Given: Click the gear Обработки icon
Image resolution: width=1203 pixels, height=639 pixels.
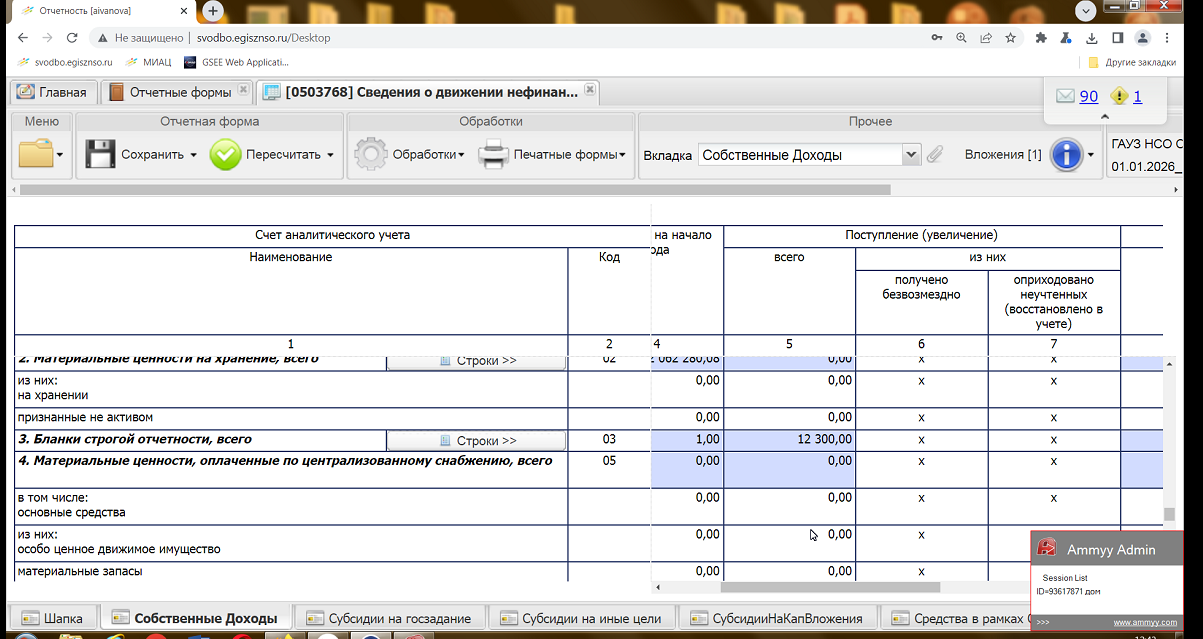Looking at the screenshot, I should (x=371, y=154).
